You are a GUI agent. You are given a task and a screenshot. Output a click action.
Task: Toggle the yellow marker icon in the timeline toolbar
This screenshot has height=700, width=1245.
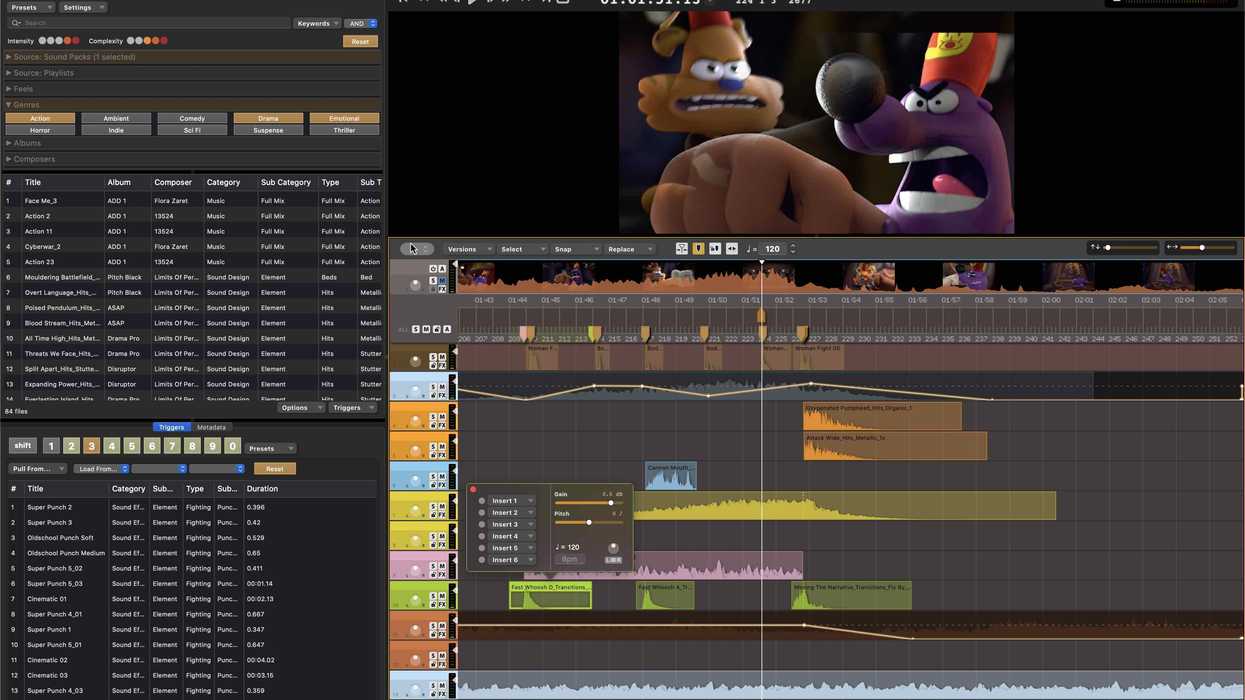tap(698, 249)
